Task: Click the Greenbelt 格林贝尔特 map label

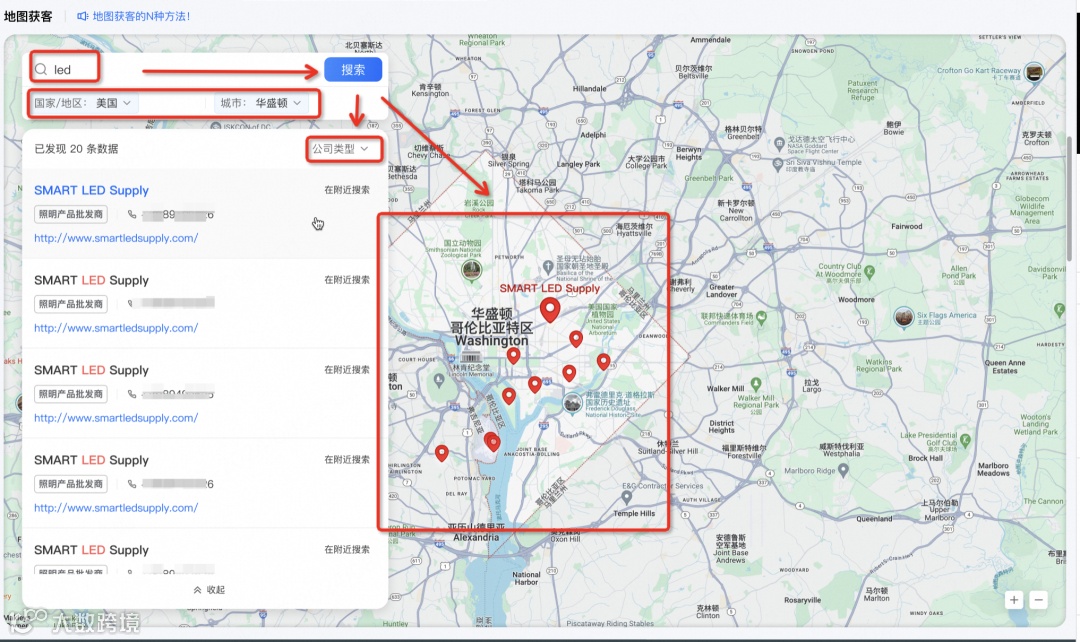Action: pos(743,132)
